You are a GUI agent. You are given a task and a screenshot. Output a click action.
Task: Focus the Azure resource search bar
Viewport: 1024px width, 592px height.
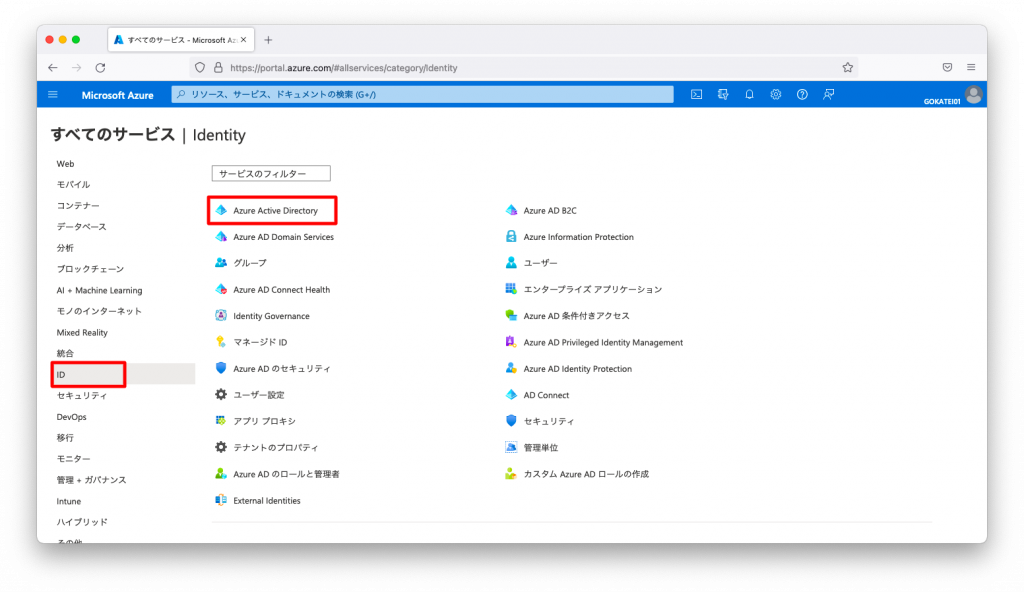(x=423, y=95)
